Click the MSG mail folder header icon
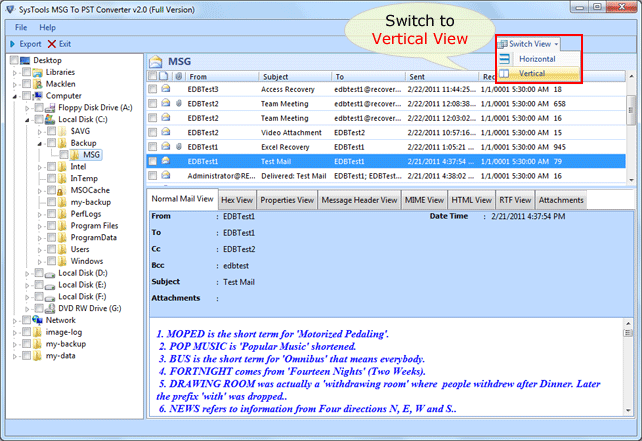 156,62
